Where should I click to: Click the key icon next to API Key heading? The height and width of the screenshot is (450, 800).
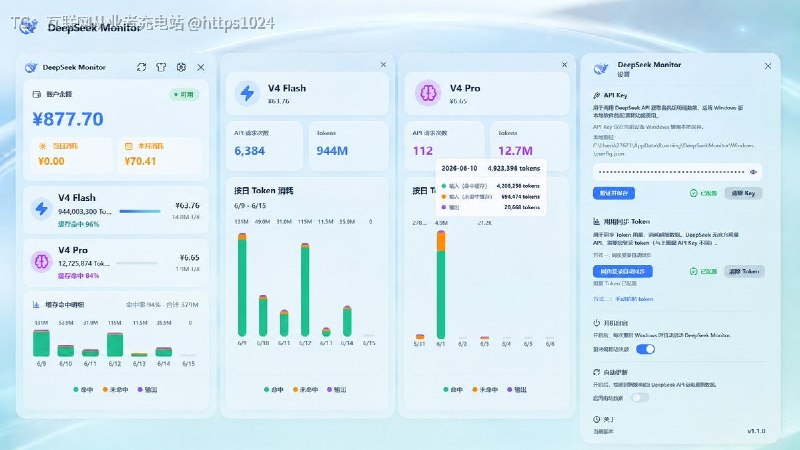coord(596,95)
